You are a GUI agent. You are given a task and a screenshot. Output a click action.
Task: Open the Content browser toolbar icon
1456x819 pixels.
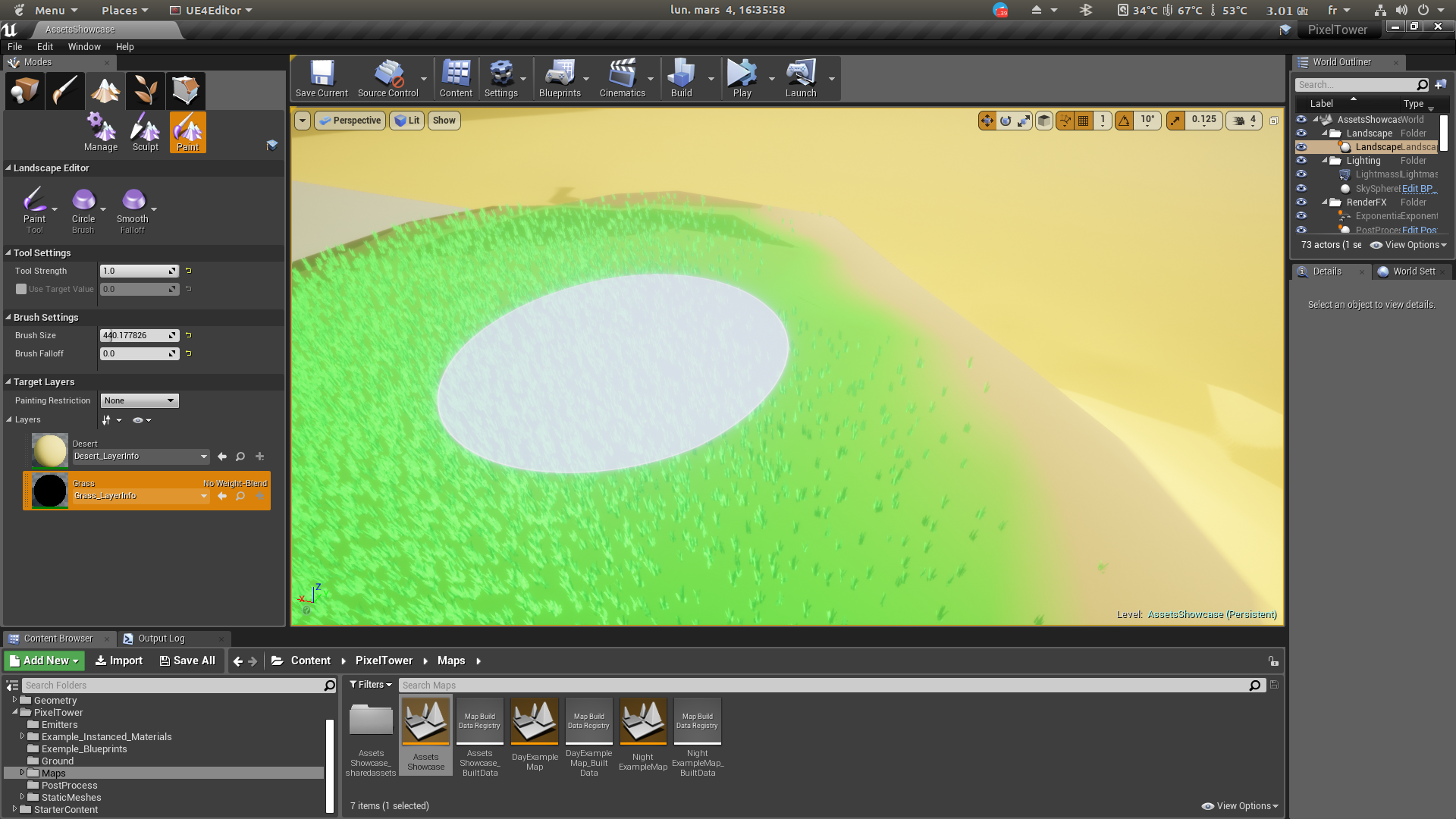pos(456,79)
